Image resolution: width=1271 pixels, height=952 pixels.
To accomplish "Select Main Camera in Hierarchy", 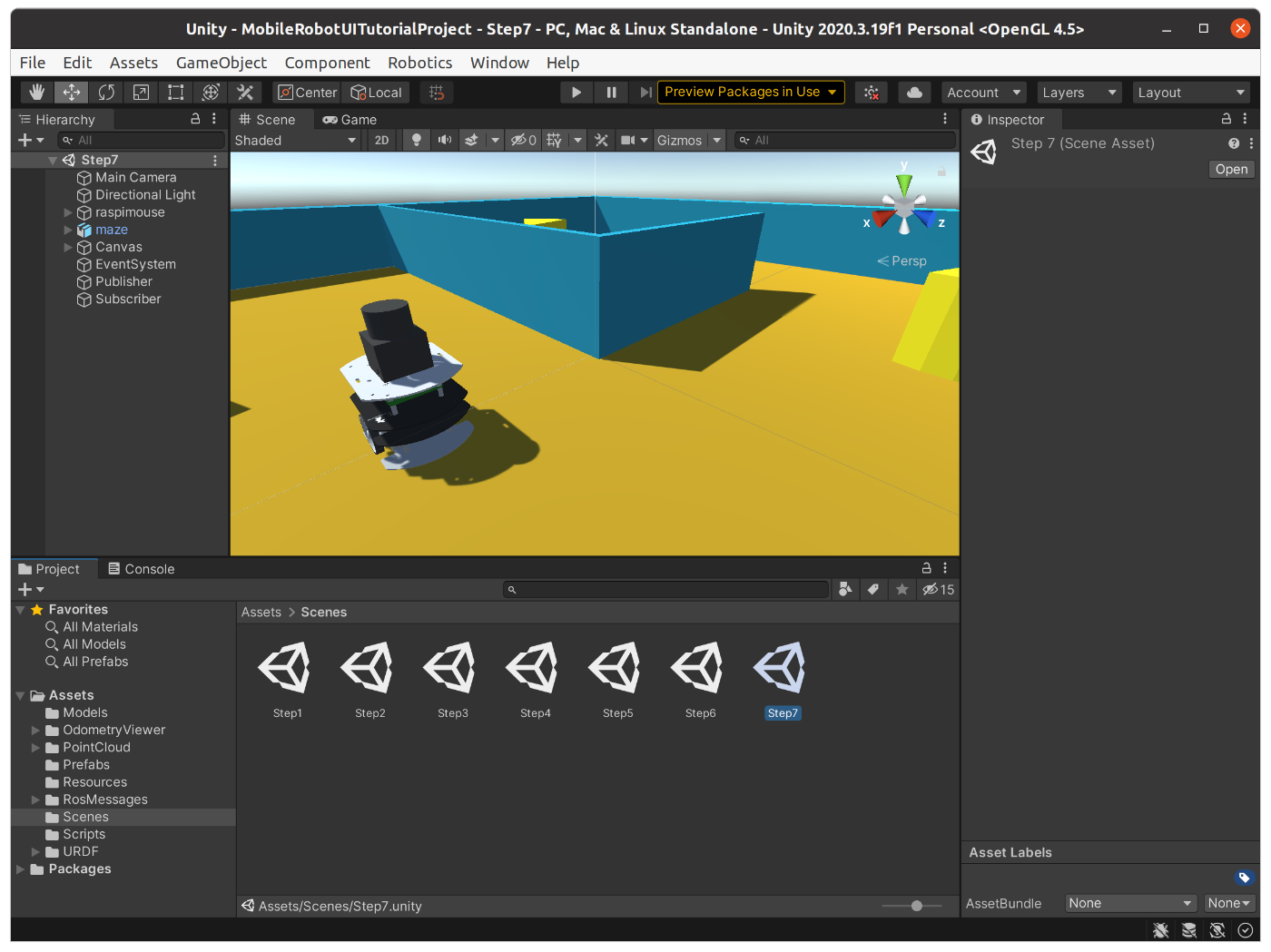I will [136, 178].
